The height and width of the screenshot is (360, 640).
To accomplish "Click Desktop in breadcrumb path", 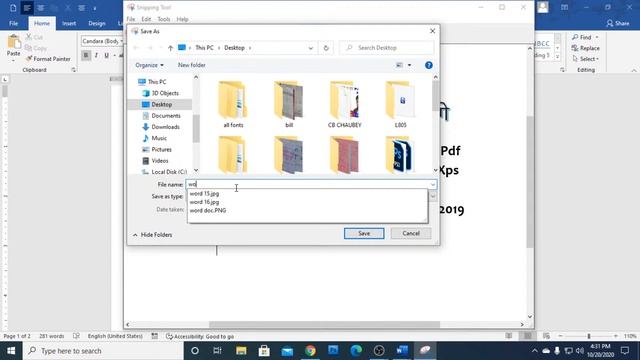I will (x=234, y=48).
